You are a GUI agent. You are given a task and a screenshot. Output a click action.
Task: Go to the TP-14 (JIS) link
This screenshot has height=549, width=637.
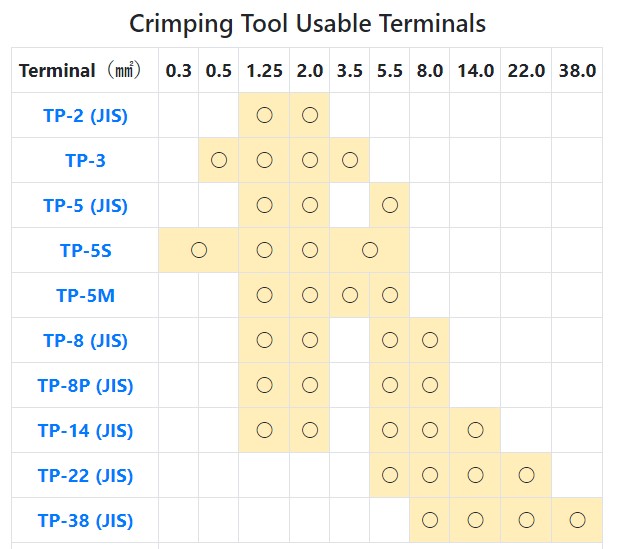click(85, 431)
